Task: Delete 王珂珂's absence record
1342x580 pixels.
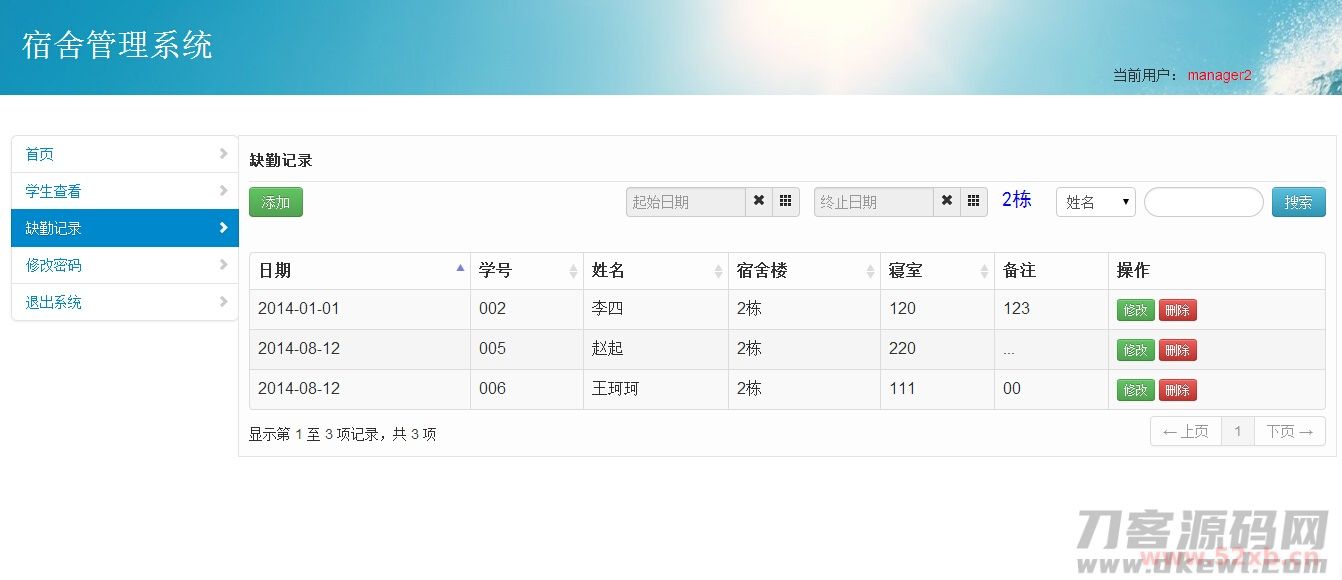Action: [x=1177, y=390]
